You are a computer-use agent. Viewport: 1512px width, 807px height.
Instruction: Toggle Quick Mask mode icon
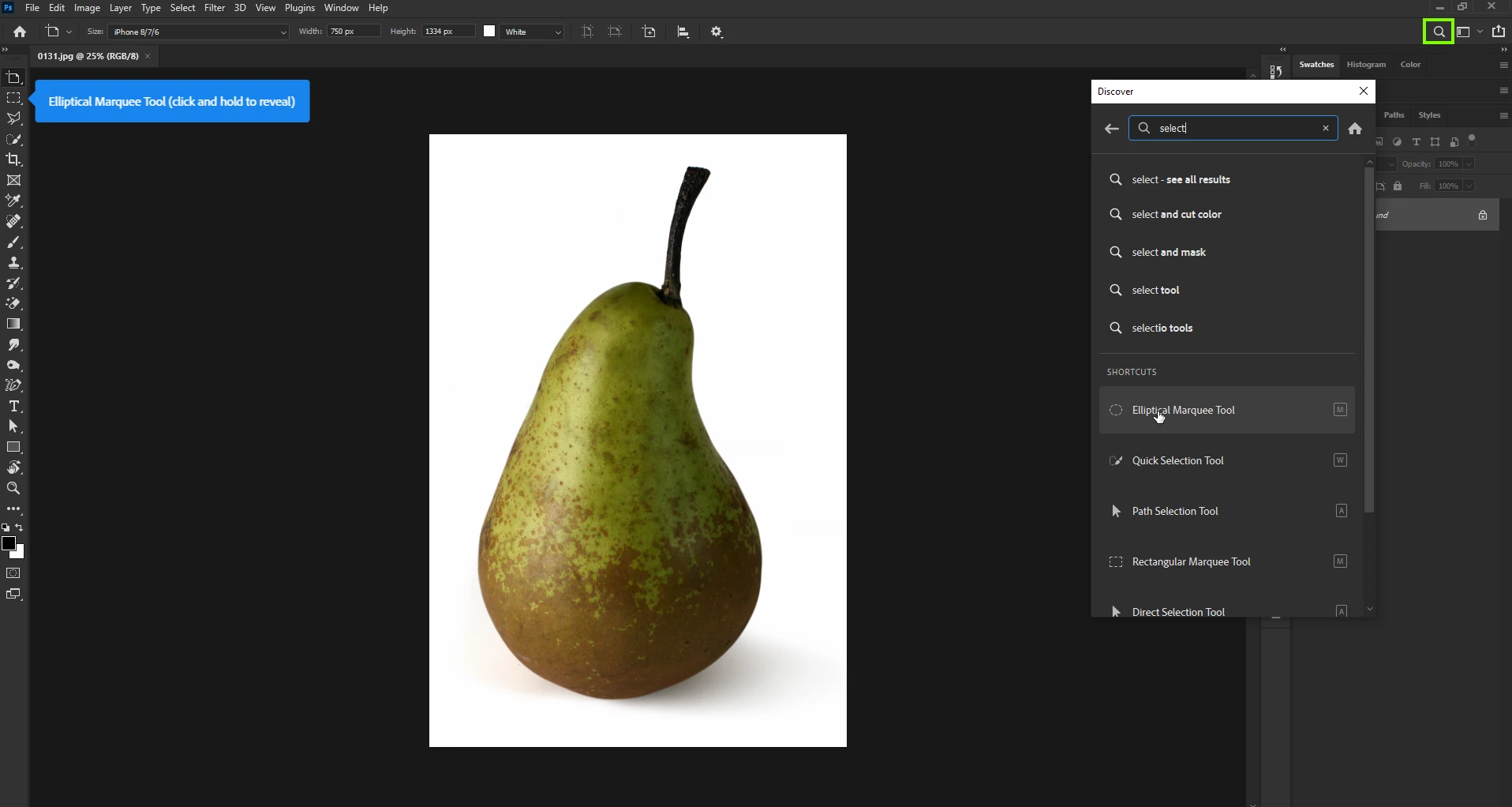14,573
